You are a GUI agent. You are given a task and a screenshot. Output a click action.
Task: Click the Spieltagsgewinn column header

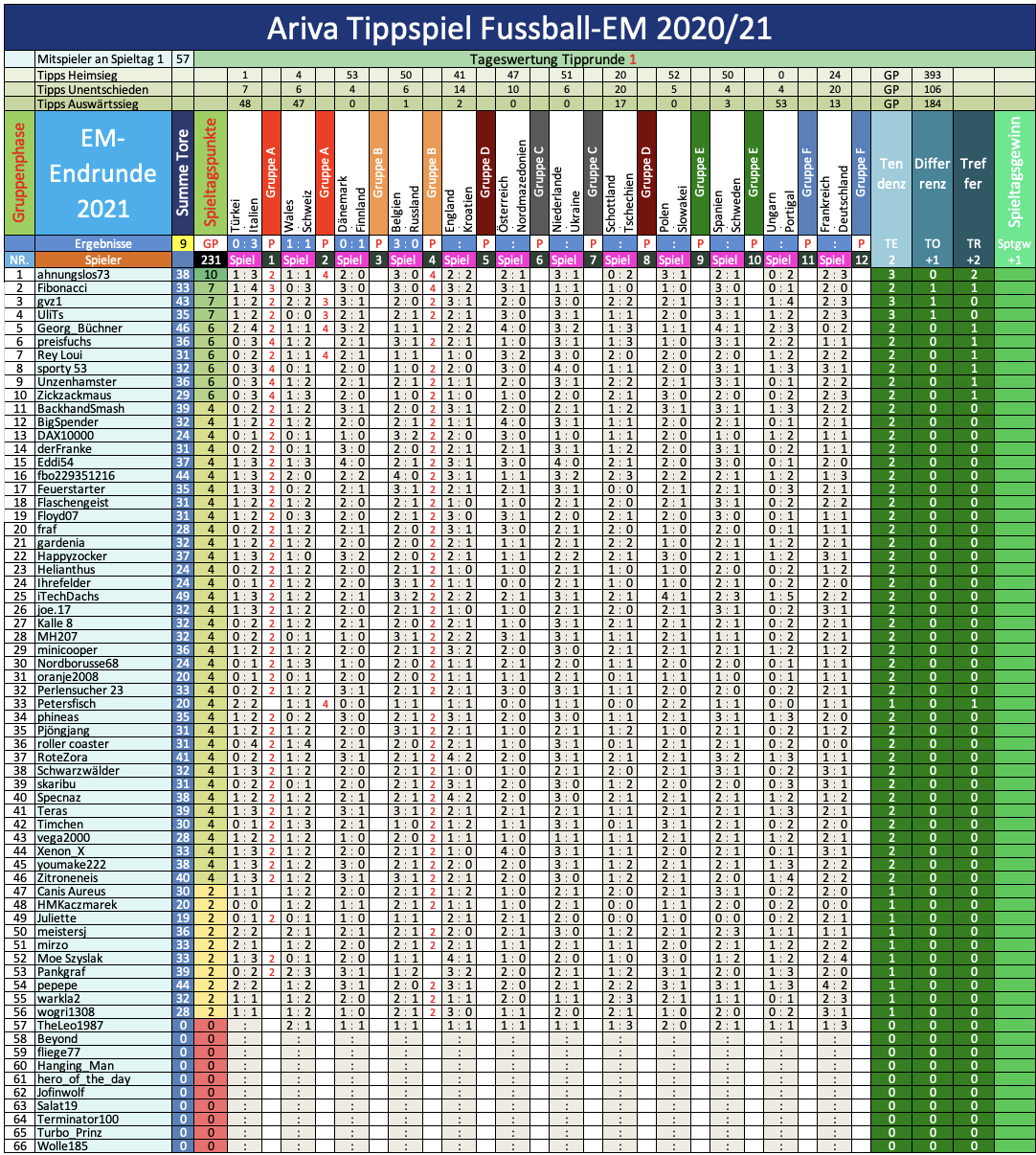[1014, 173]
